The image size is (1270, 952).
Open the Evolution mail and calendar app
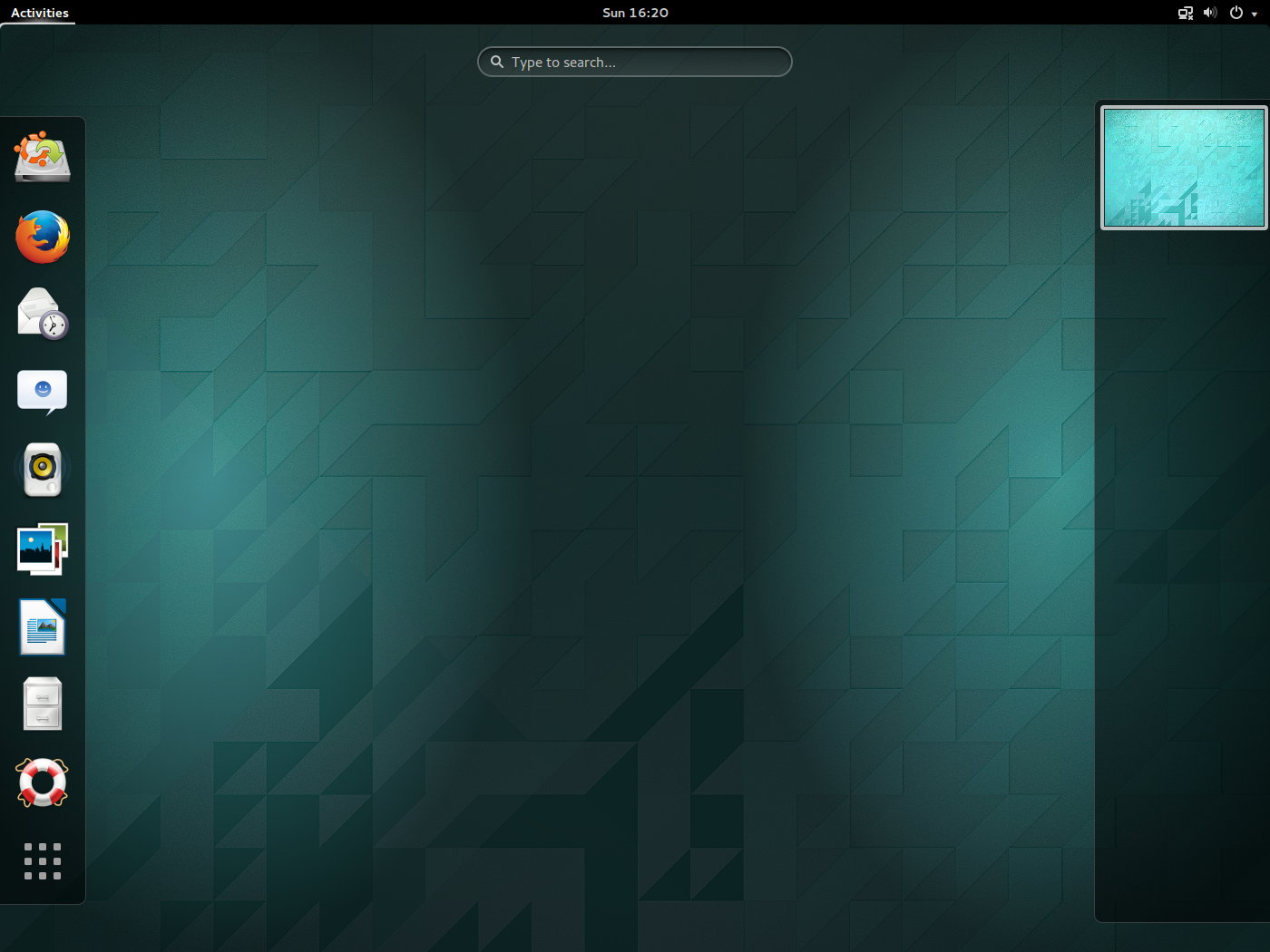(43, 314)
